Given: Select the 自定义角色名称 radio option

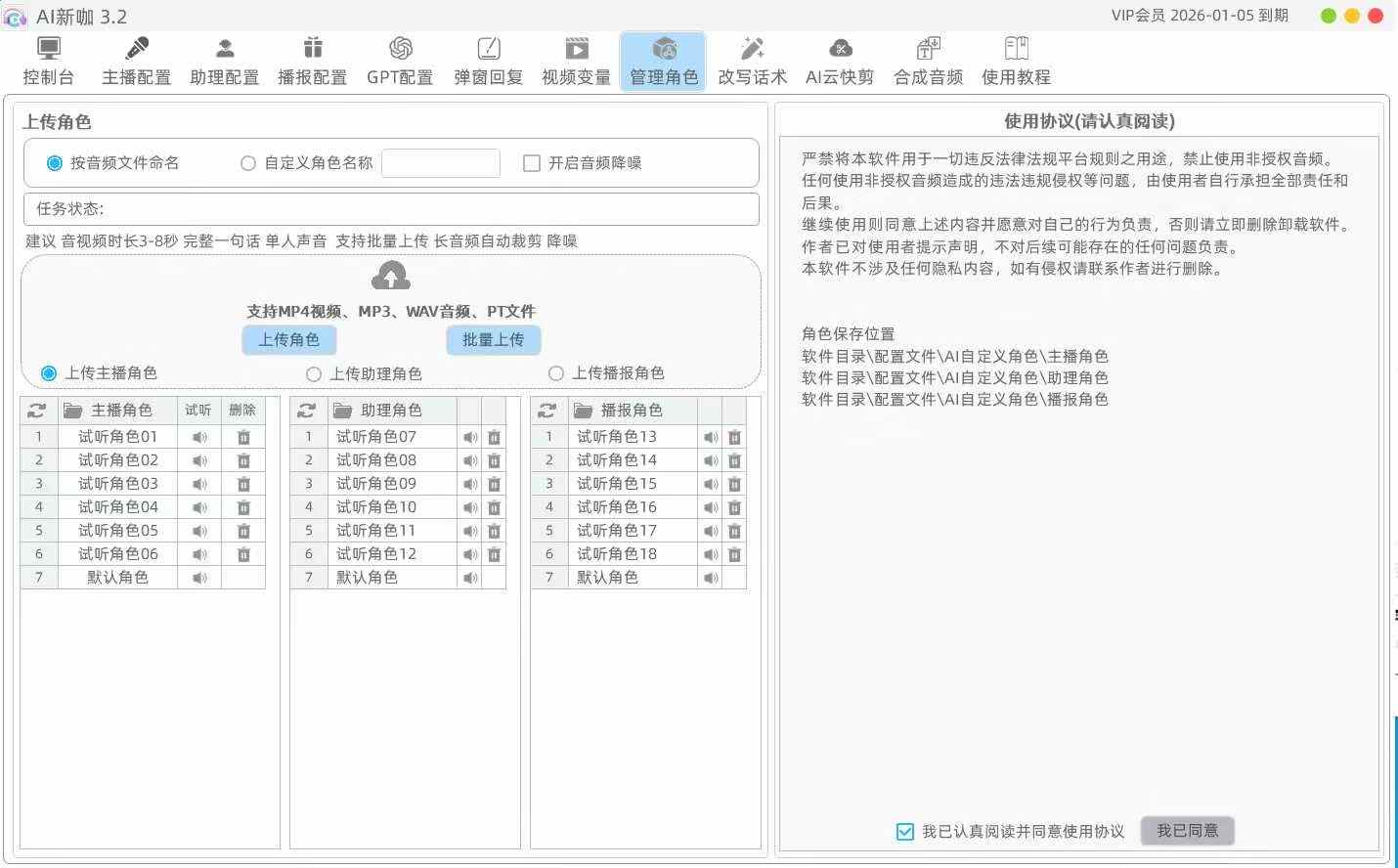Looking at the screenshot, I should [248, 163].
